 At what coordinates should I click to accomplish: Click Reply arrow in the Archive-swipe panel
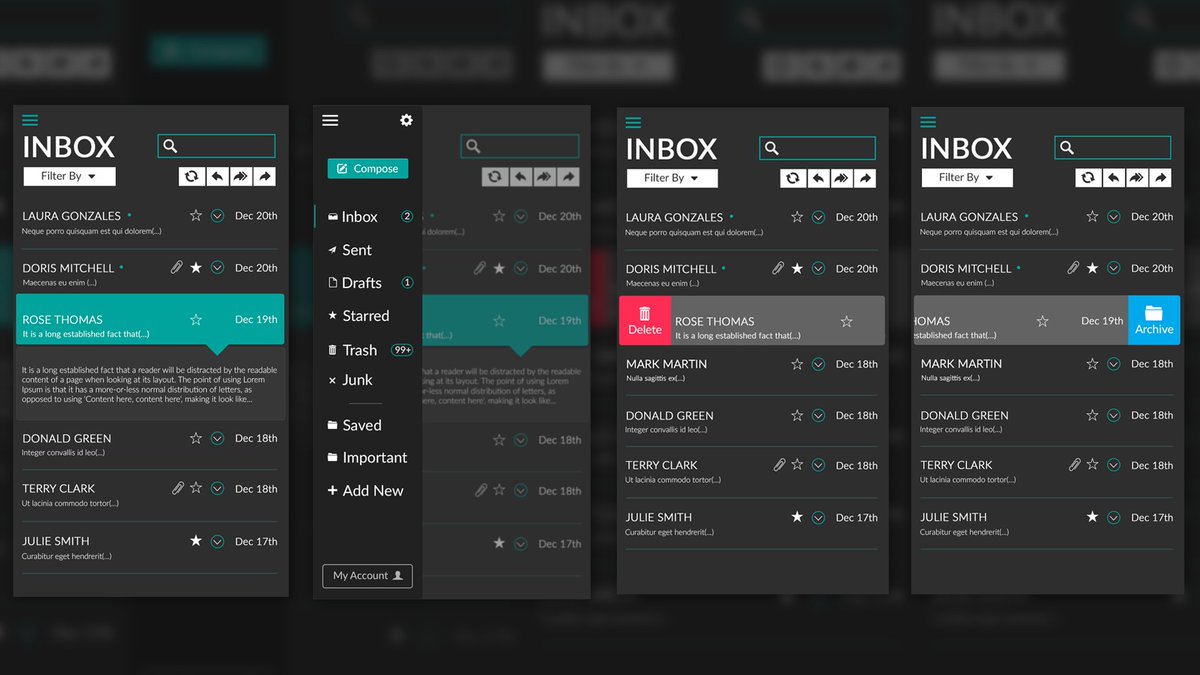click(1112, 178)
